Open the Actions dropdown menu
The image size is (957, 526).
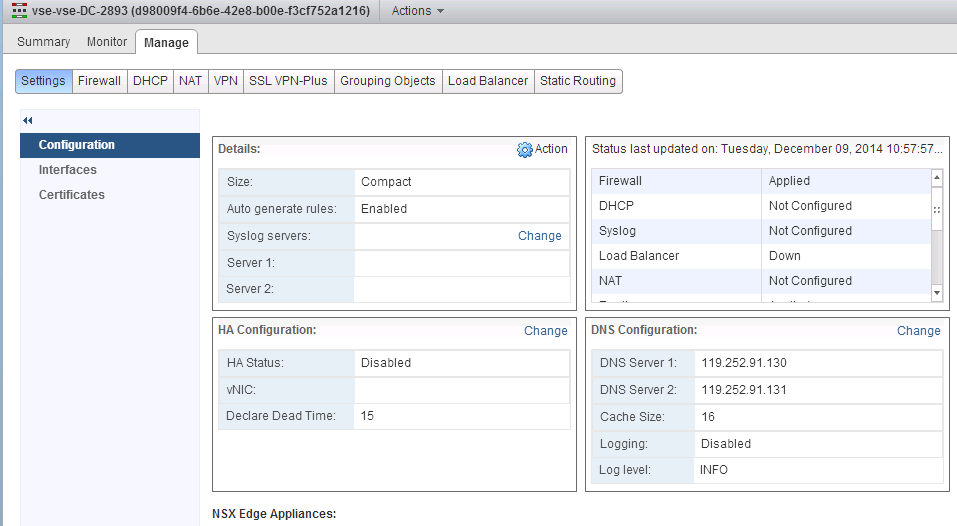tap(417, 11)
